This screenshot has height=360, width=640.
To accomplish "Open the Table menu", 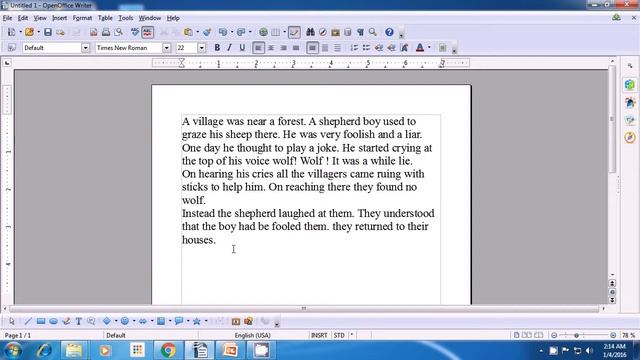I will tap(105, 18).
